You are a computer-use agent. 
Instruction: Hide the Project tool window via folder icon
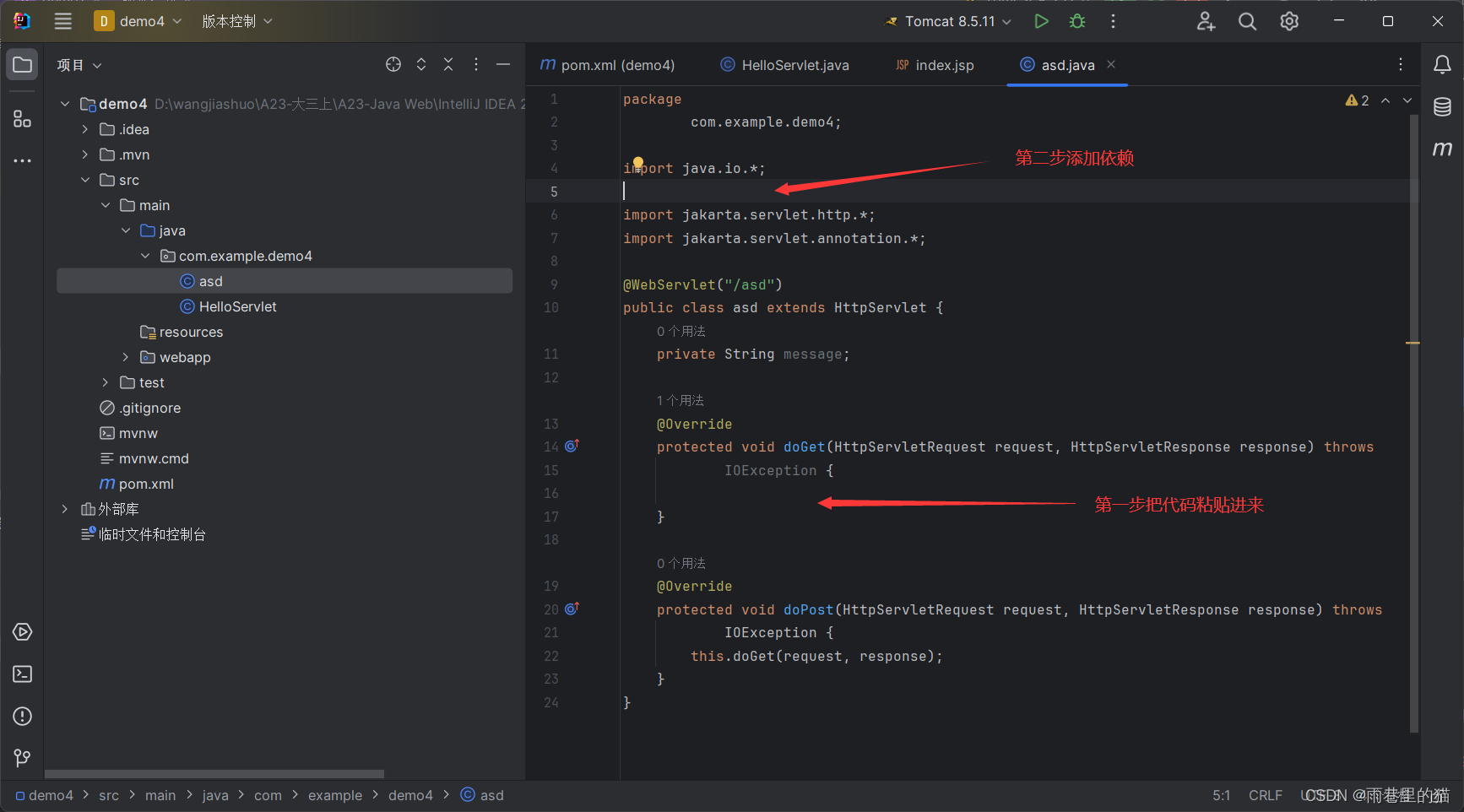22,64
